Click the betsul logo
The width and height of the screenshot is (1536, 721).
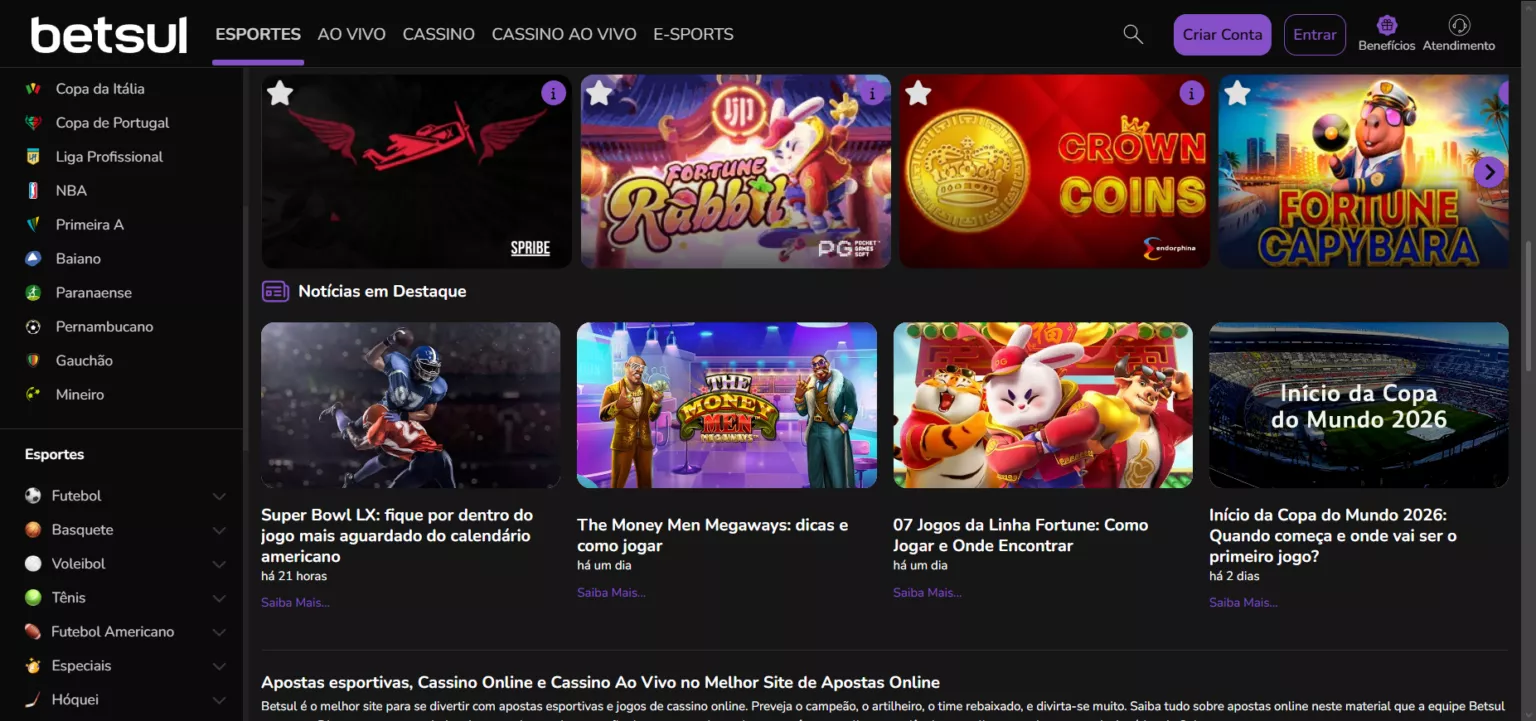click(x=109, y=35)
